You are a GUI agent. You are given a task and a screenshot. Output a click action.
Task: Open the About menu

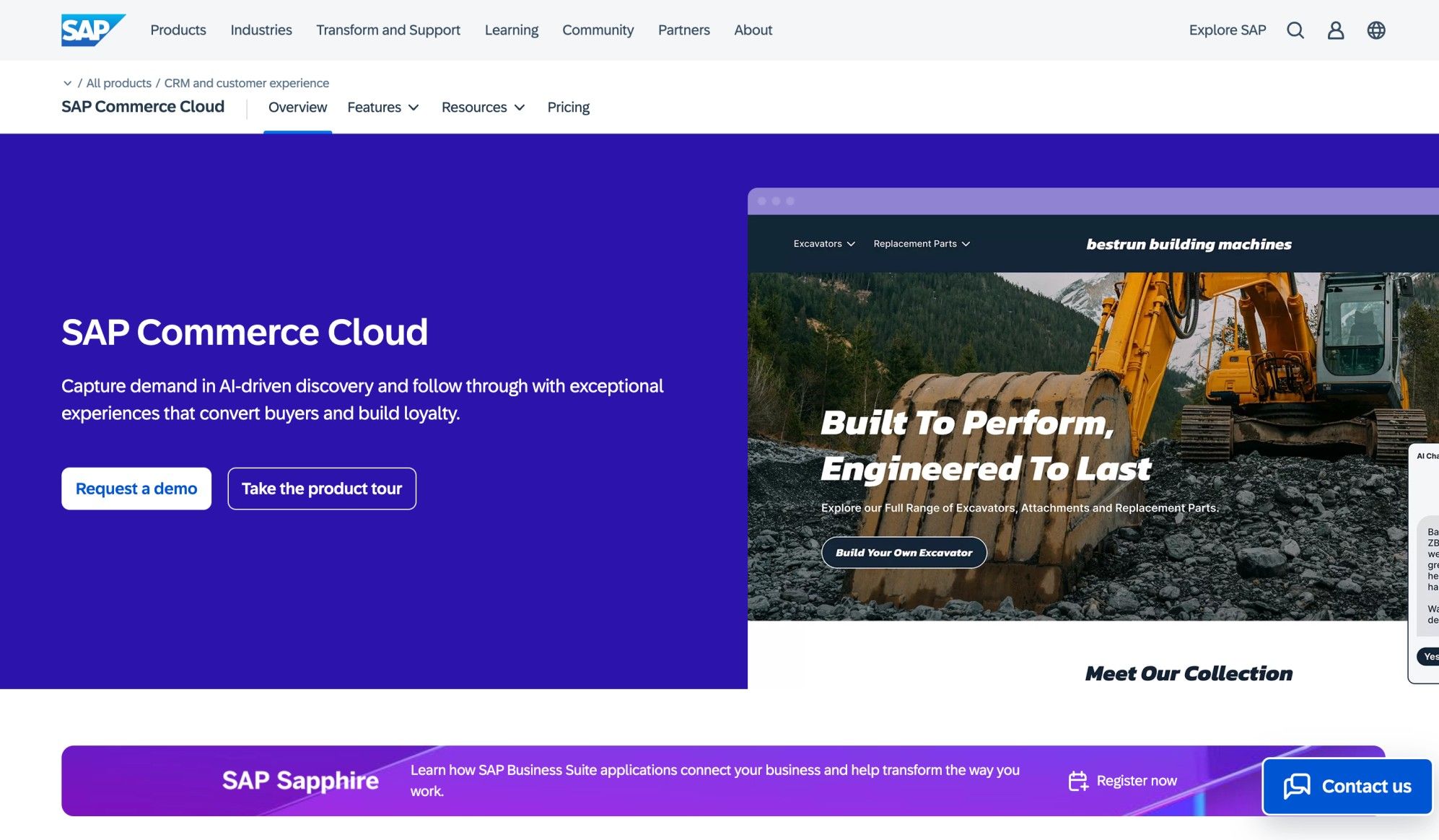(x=753, y=30)
